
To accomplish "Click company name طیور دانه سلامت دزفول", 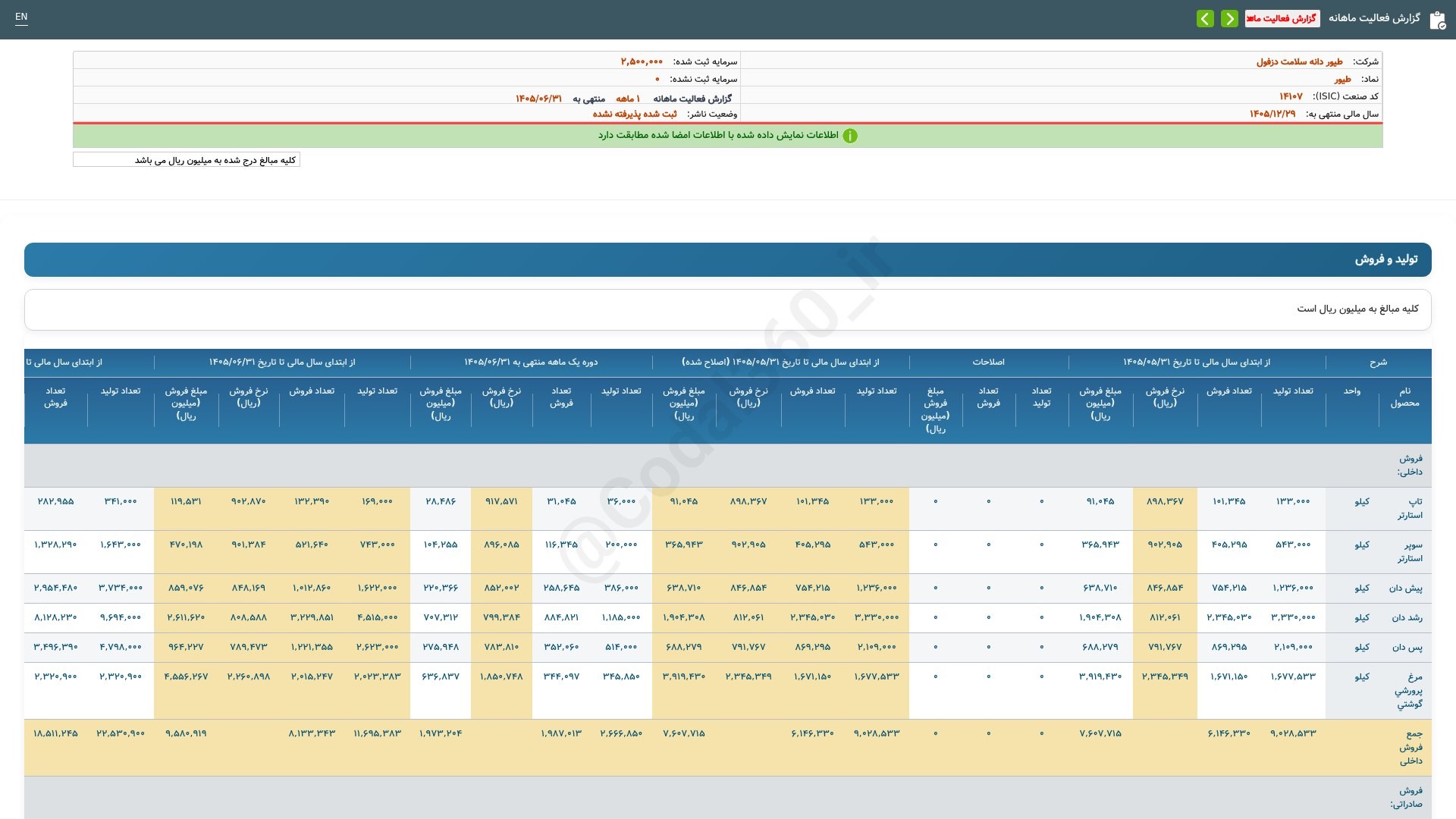I will click(1299, 61).
